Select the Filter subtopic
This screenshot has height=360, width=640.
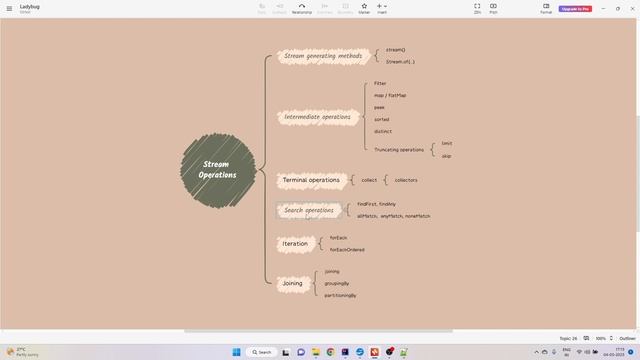point(380,83)
